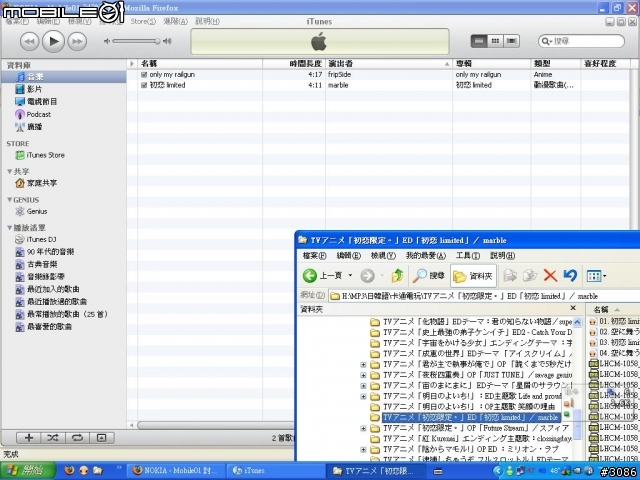The height and width of the screenshot is (480, 640).
Task: Uncheck the 'only my railgun' song checkbox
Action: [144, 75]
